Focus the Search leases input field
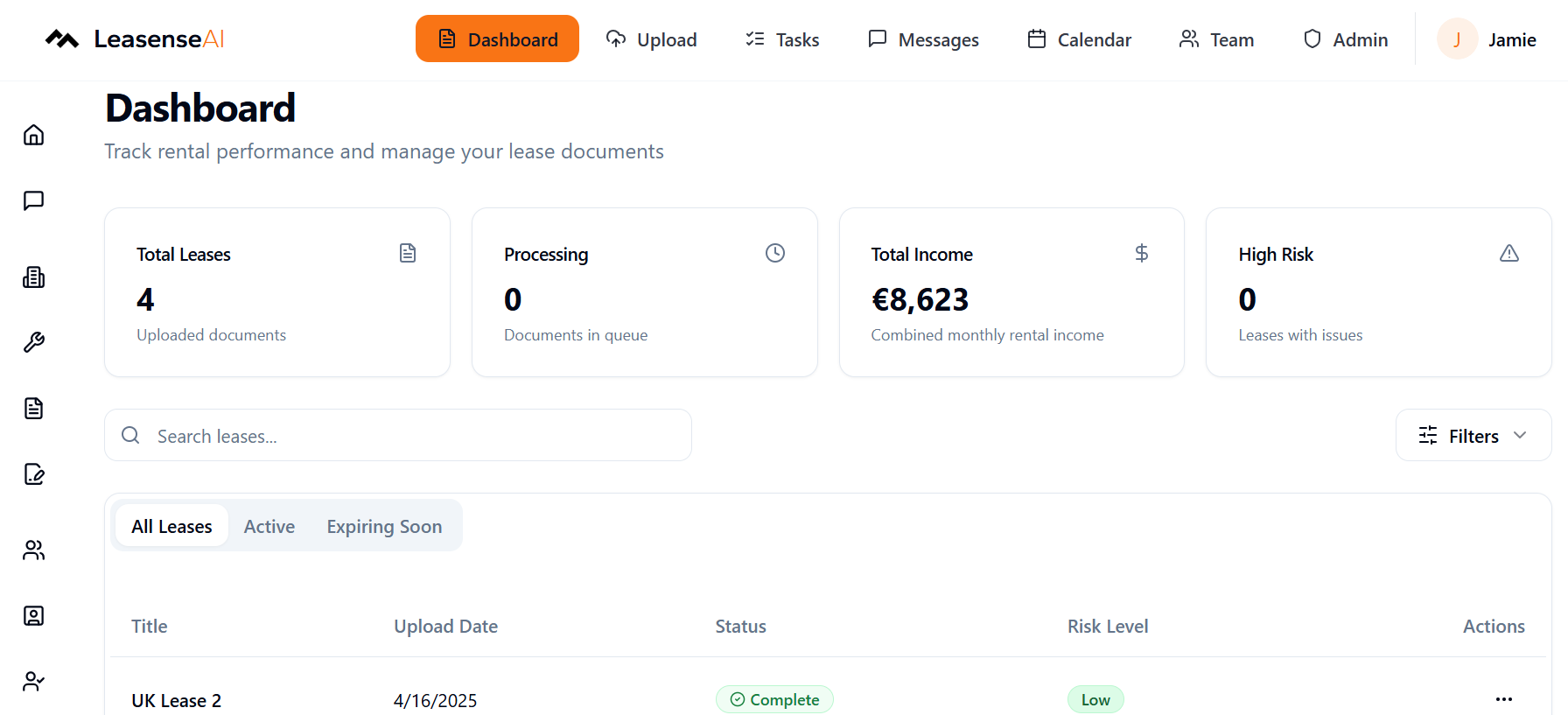Screen dimensions: 1568x715 (x=398, y=435)
